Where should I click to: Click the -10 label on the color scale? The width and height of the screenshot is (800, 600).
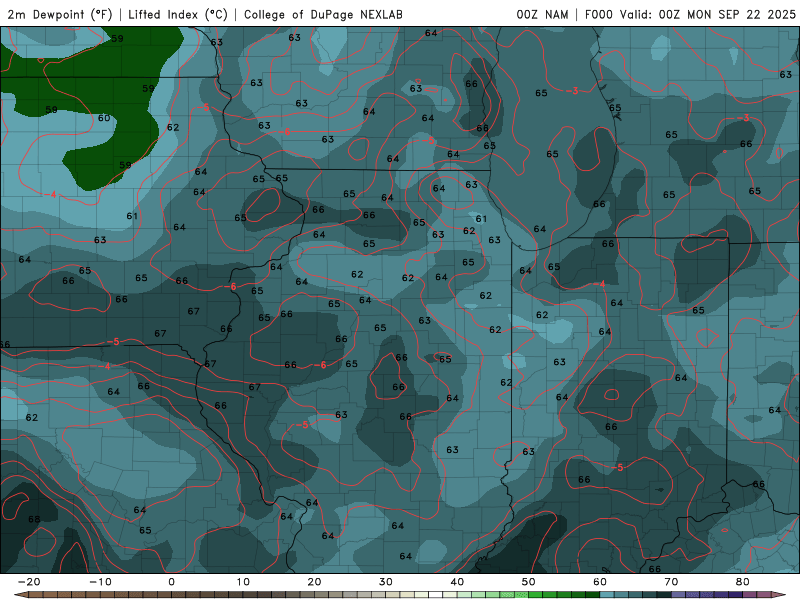point(100,582)
